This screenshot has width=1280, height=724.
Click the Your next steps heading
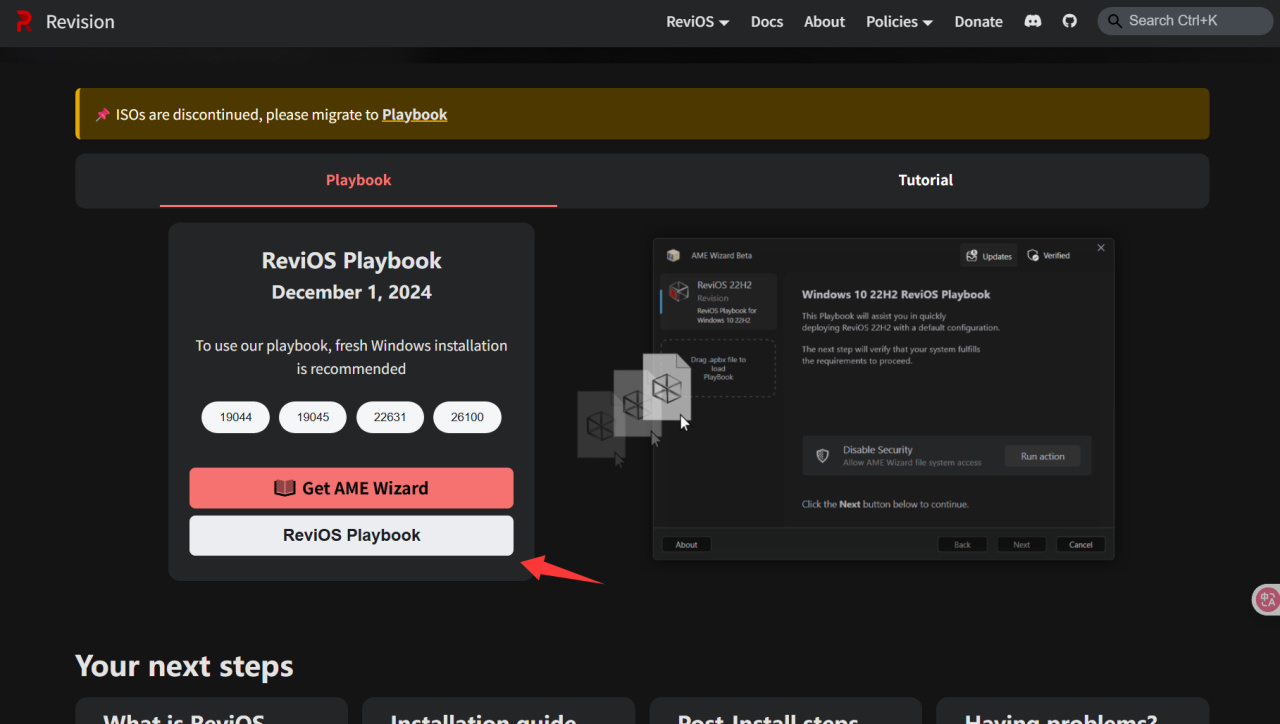(x=184, y=666)
